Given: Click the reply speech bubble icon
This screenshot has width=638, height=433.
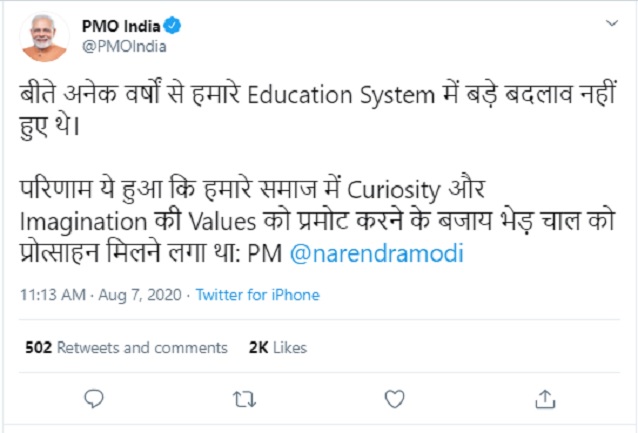Looking at the screenshot, I should 94,398.
